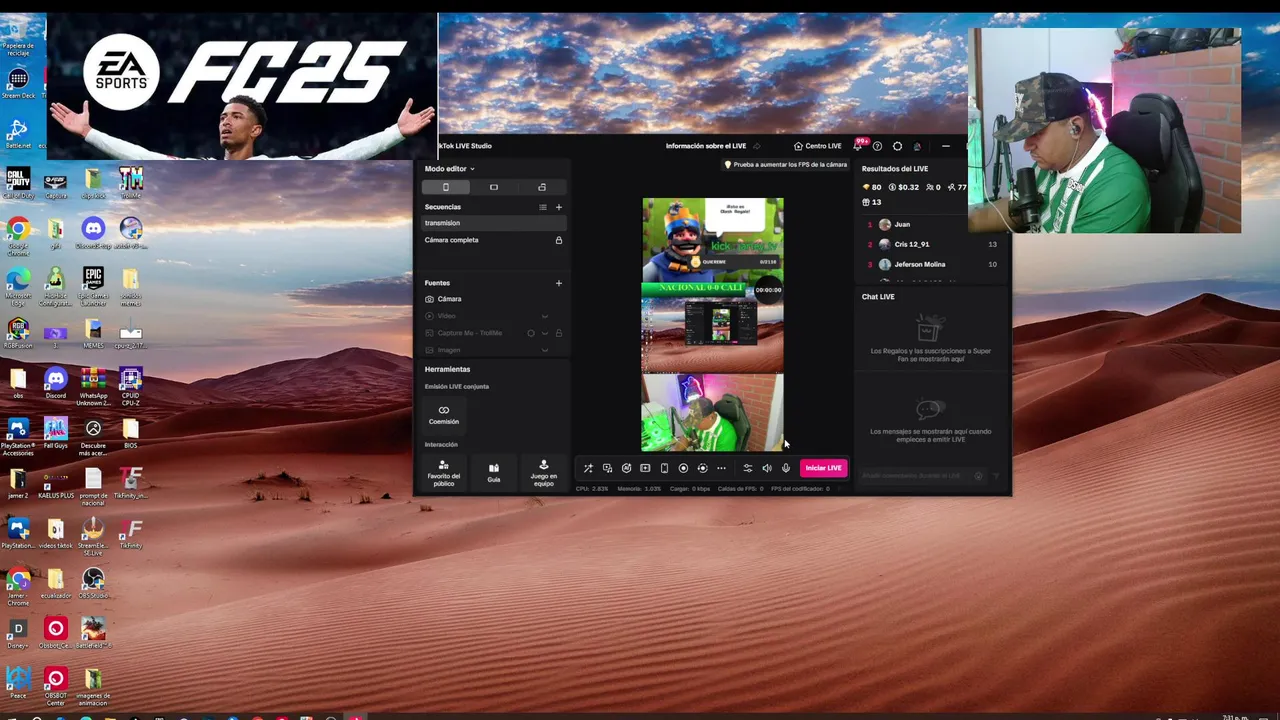
Task: Click the $0.32 earnings value
Action: (904, 187)
